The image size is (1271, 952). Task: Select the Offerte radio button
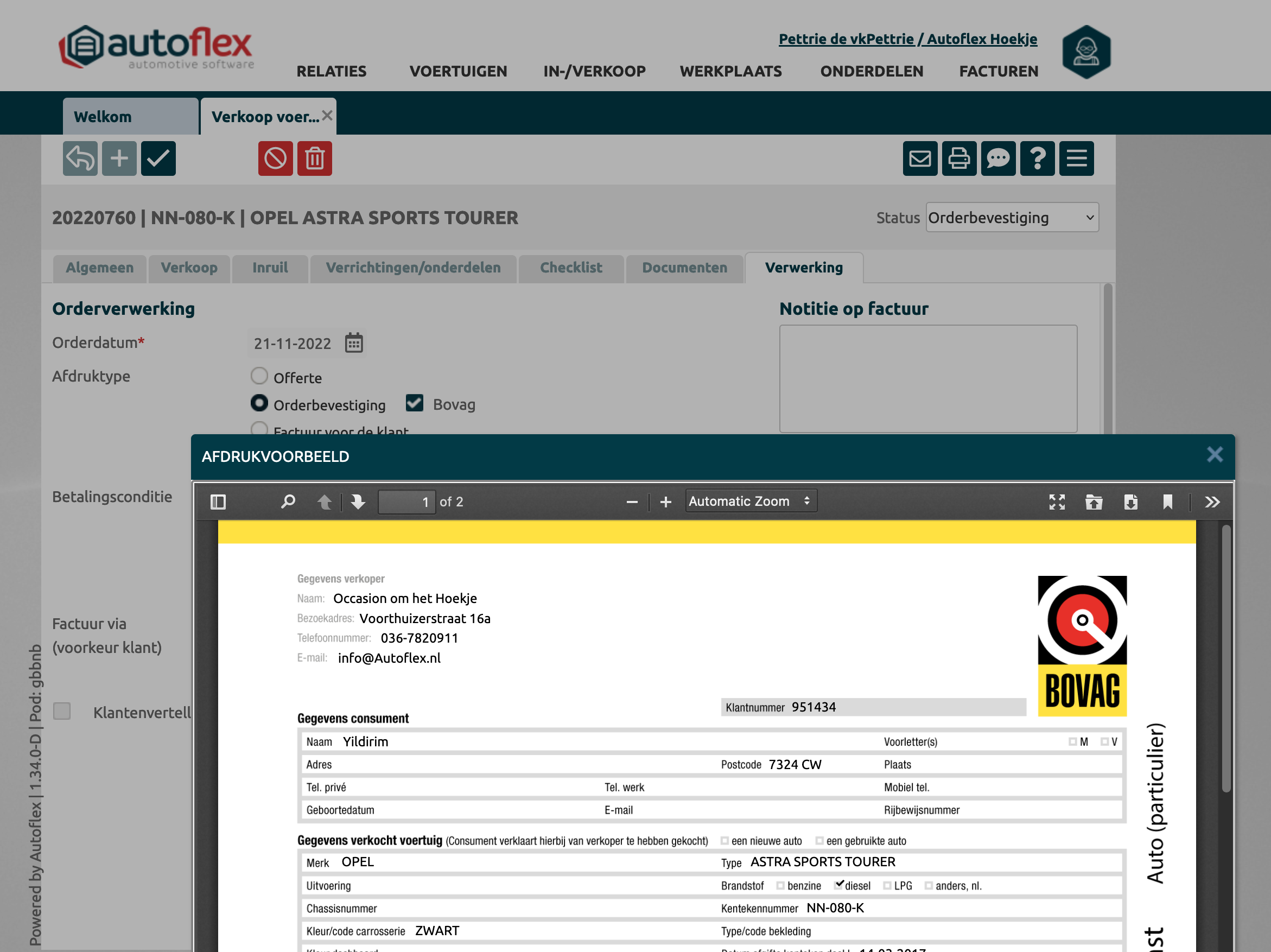pyautogui.click(x=259, y=376)
